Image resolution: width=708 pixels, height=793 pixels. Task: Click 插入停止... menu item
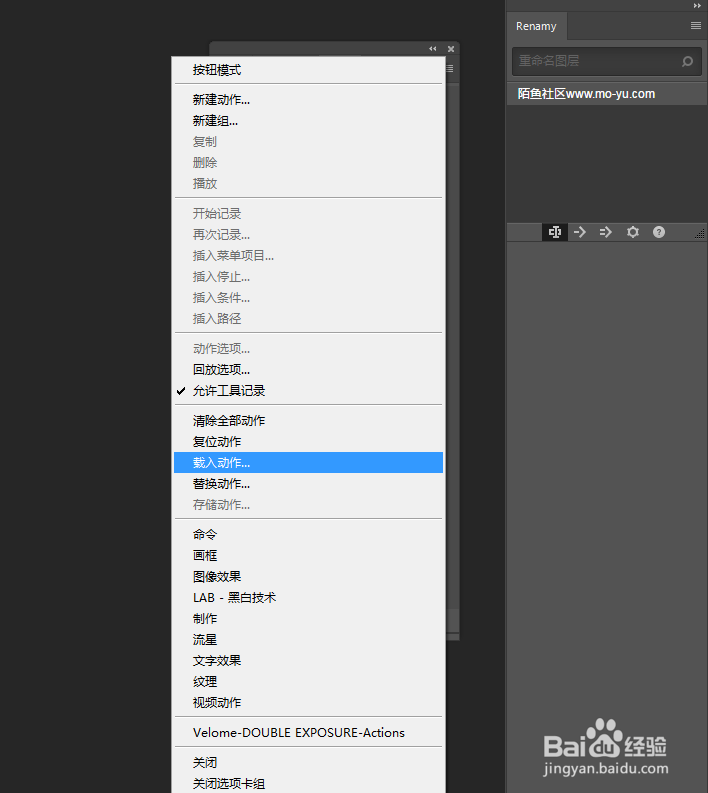click(x=308, y=277)
